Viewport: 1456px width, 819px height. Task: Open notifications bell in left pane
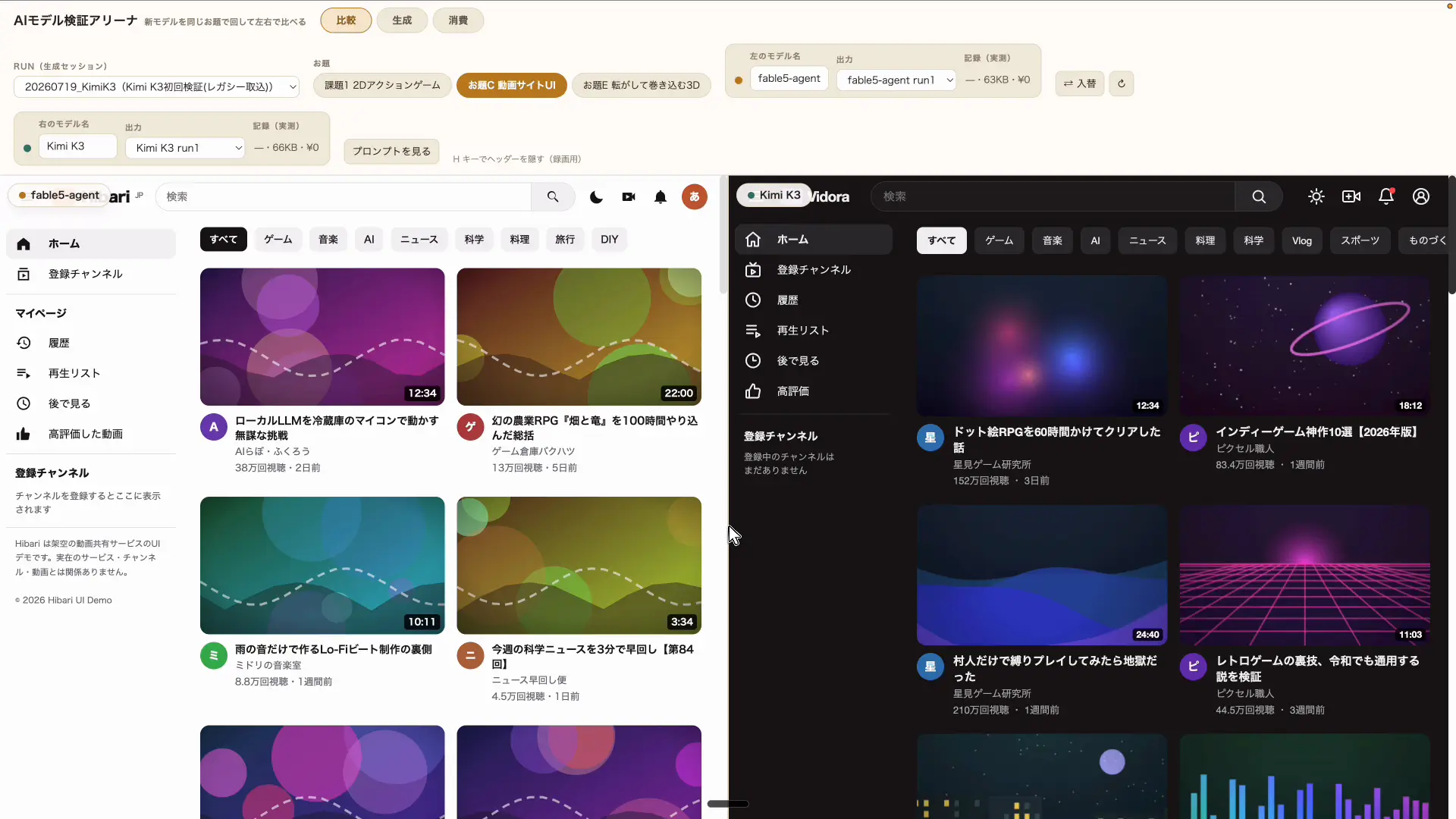click(x=661, y=196)
